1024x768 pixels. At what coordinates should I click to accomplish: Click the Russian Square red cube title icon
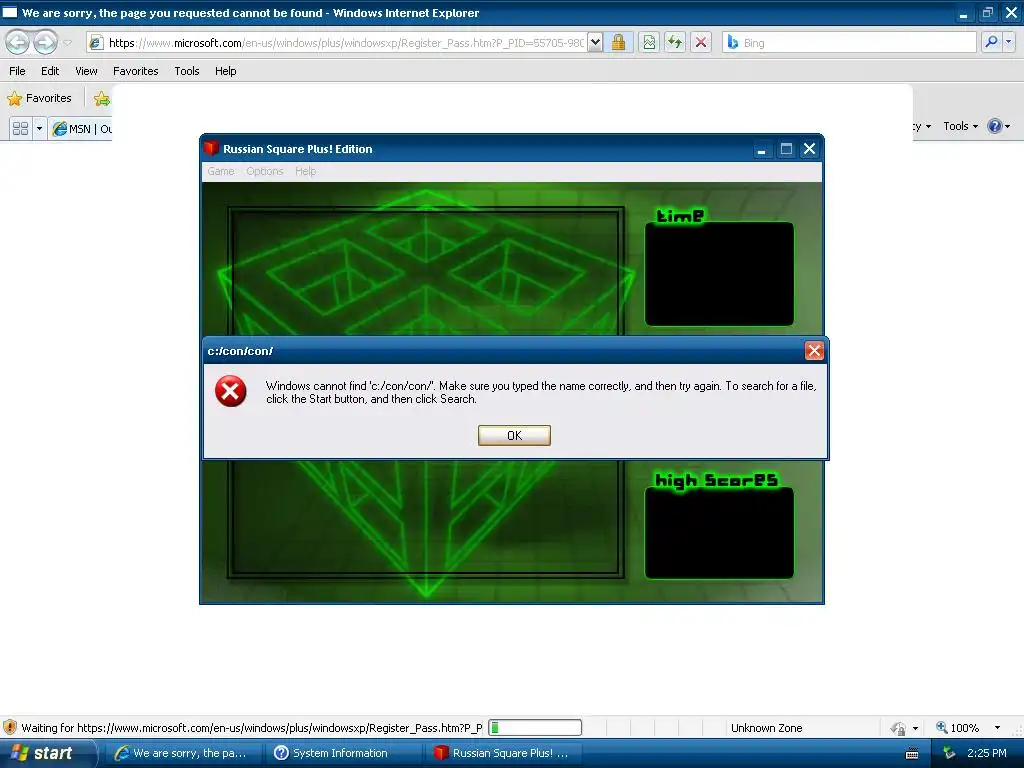pos(211,148)
